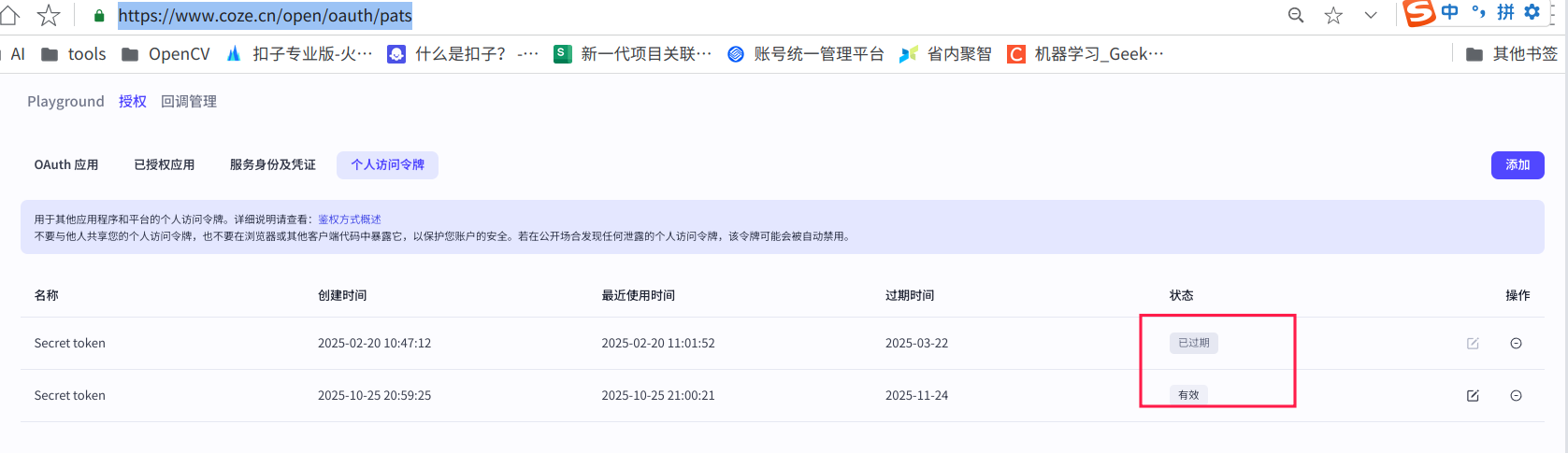Click the star beside the zoom magnifier
This screenshot has height=453, width=1568.
pyautogui.click(x=1333, y=15)
